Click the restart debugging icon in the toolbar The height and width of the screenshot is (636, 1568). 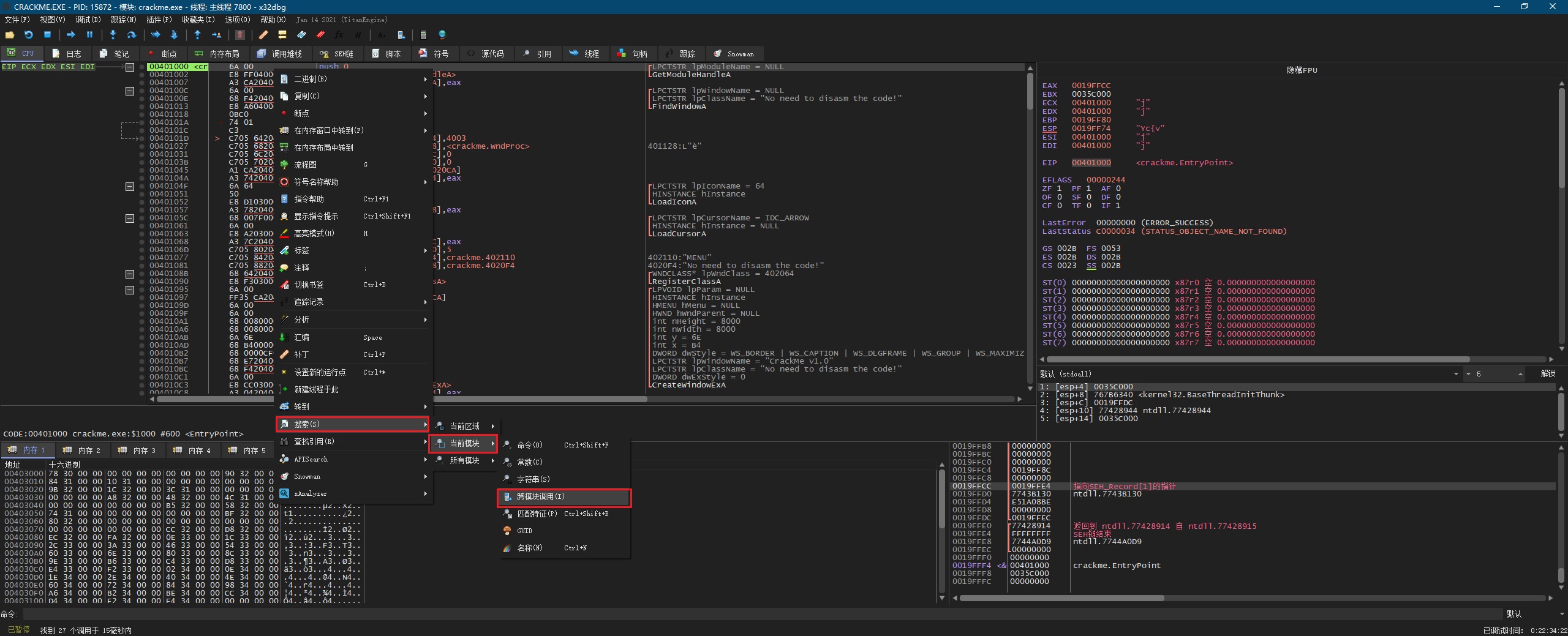pos(28,35)
